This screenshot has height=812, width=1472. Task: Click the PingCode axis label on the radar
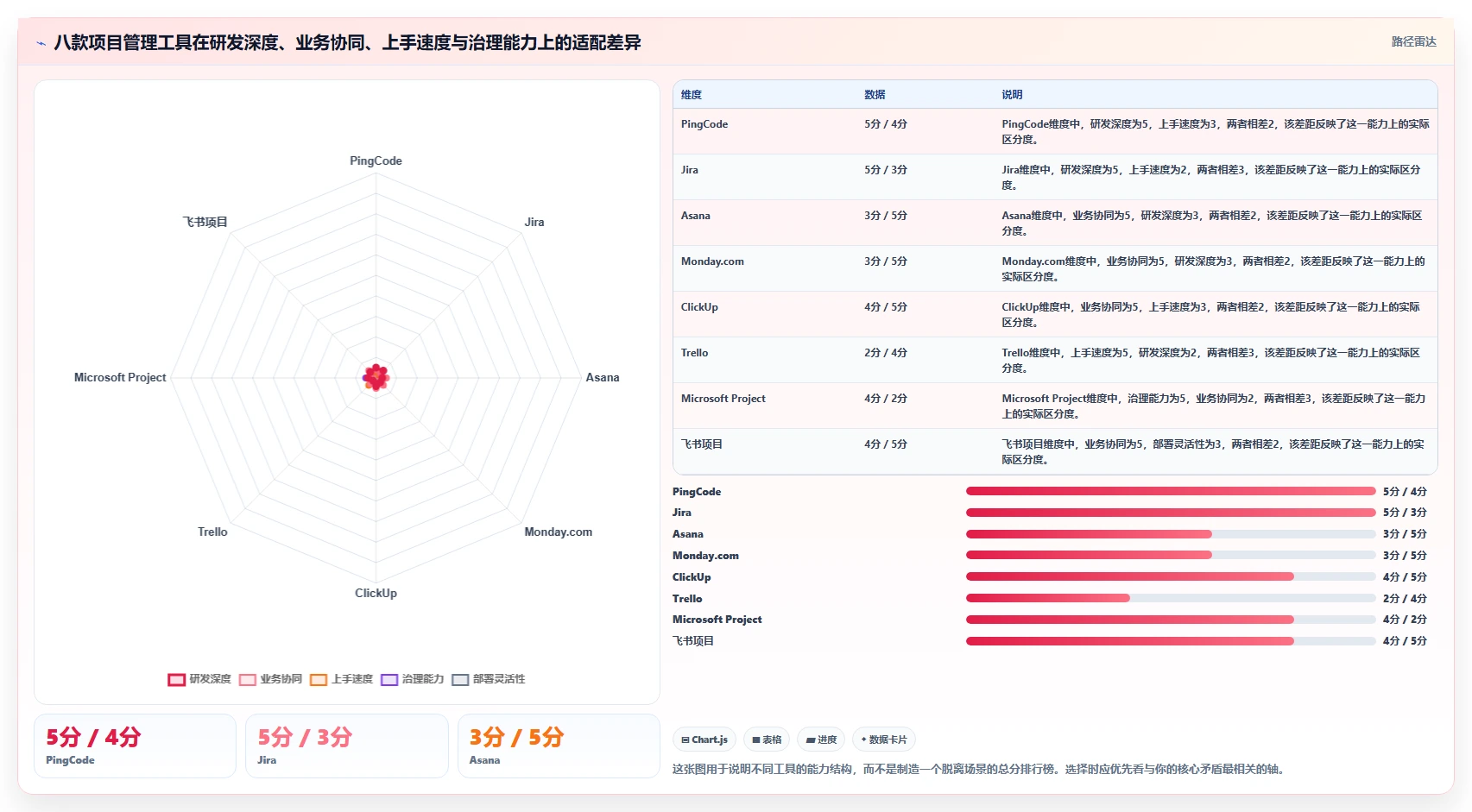[376, 161]
